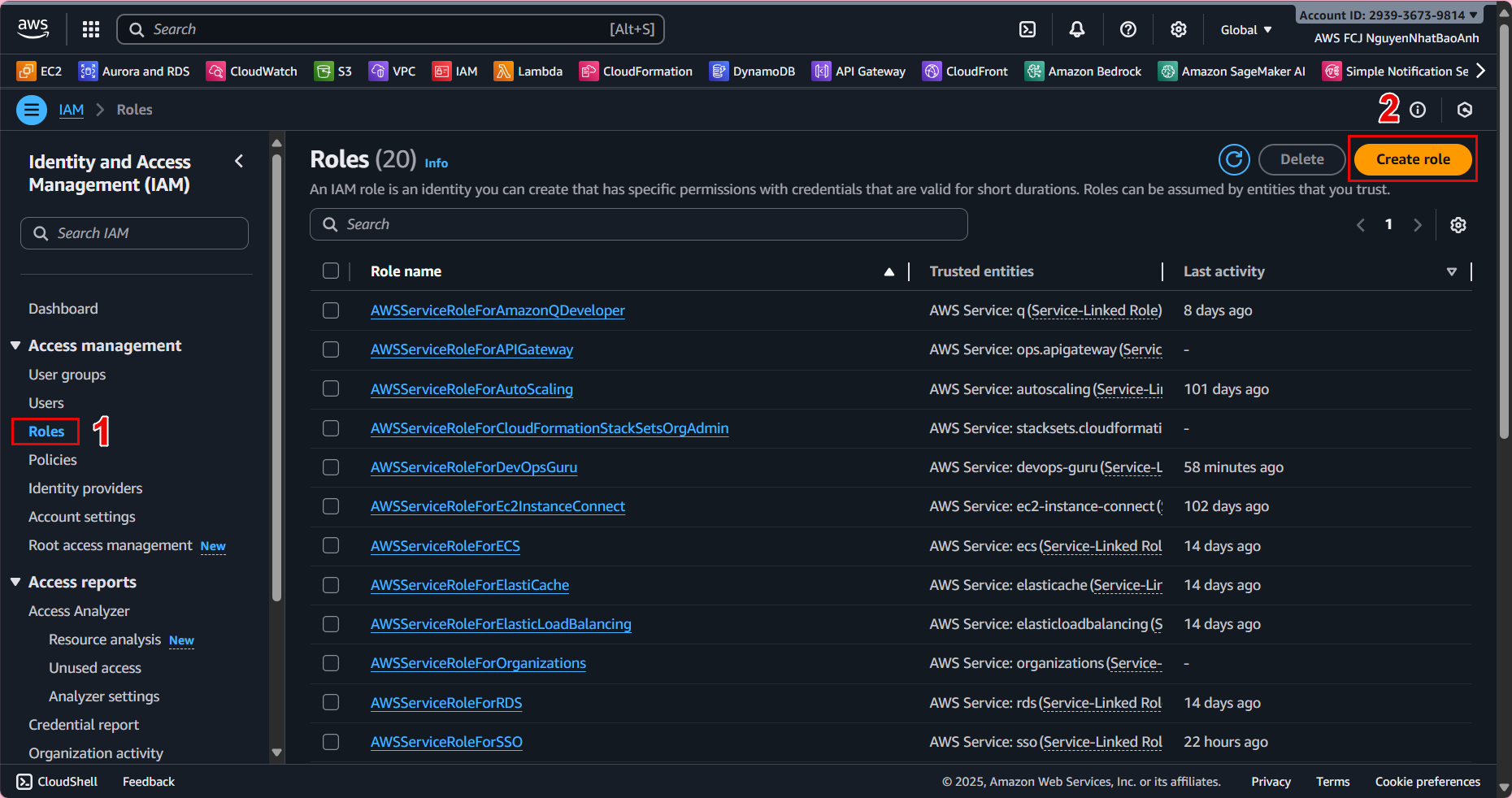Viewport: 1512px width, 798px height.
Task: Open Users in the IAM sidebar
Action: pos(46,403)
